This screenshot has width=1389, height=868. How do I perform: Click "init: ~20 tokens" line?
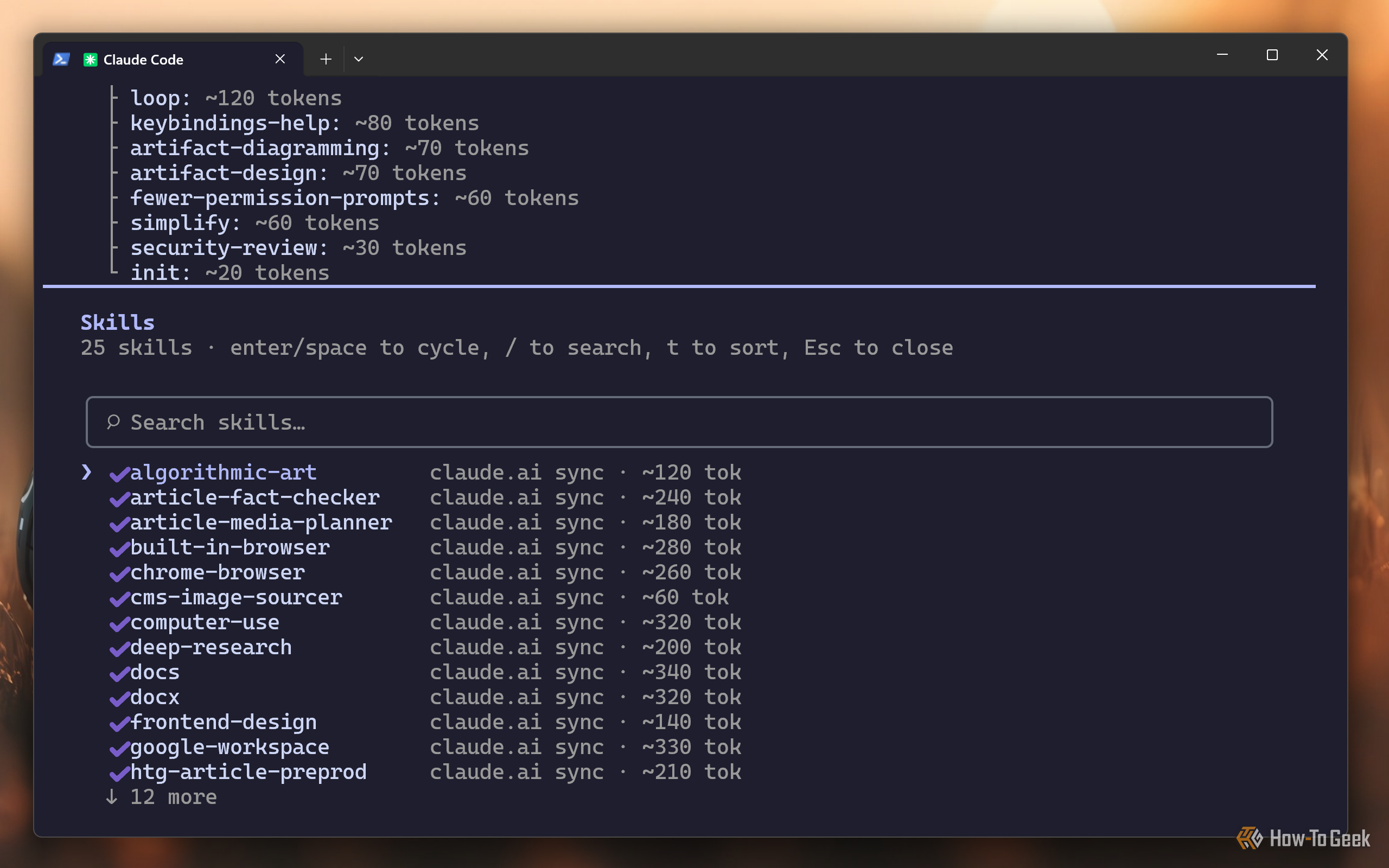[x=230, y=273]
